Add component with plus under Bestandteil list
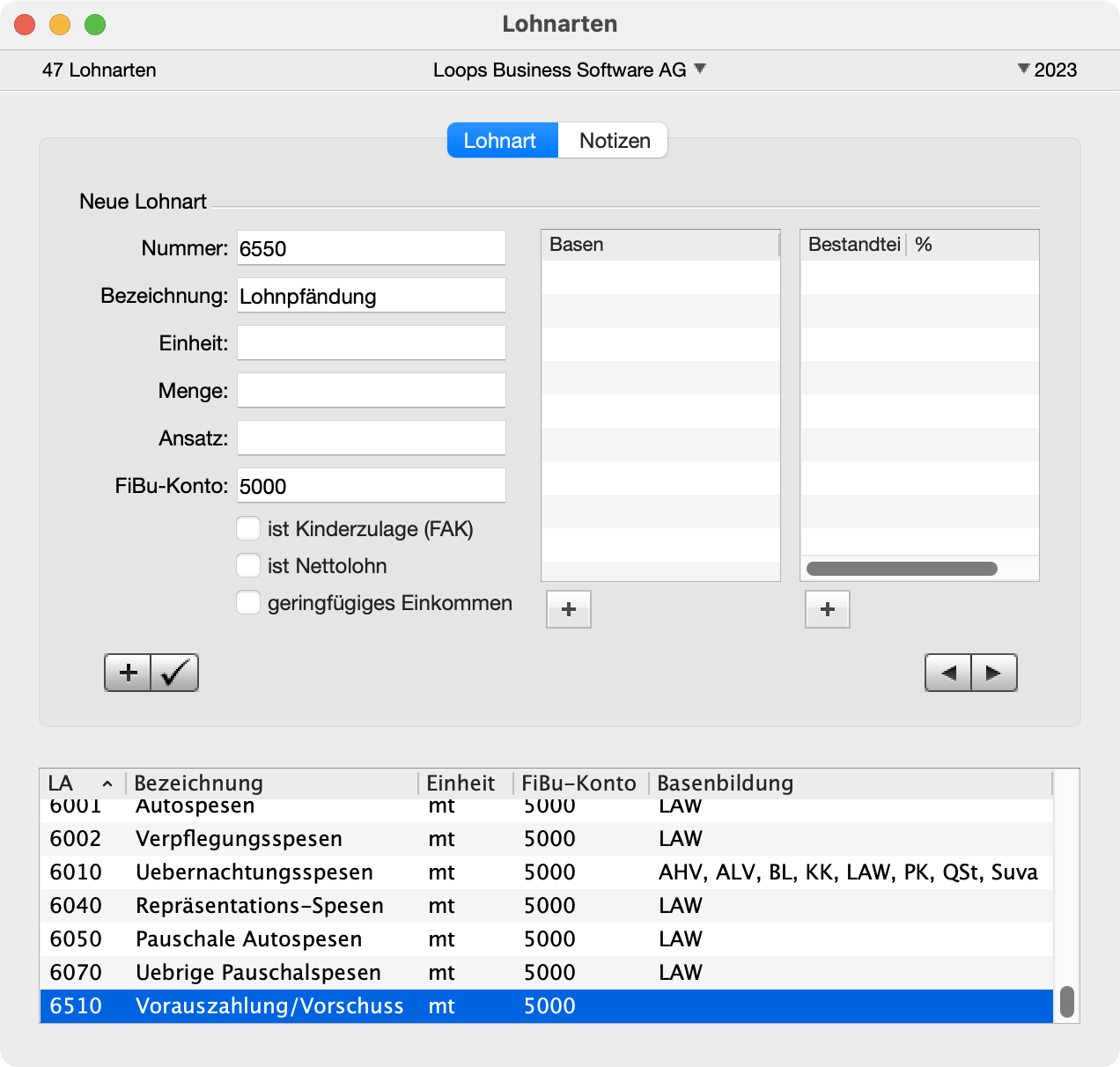 point(828,609)
